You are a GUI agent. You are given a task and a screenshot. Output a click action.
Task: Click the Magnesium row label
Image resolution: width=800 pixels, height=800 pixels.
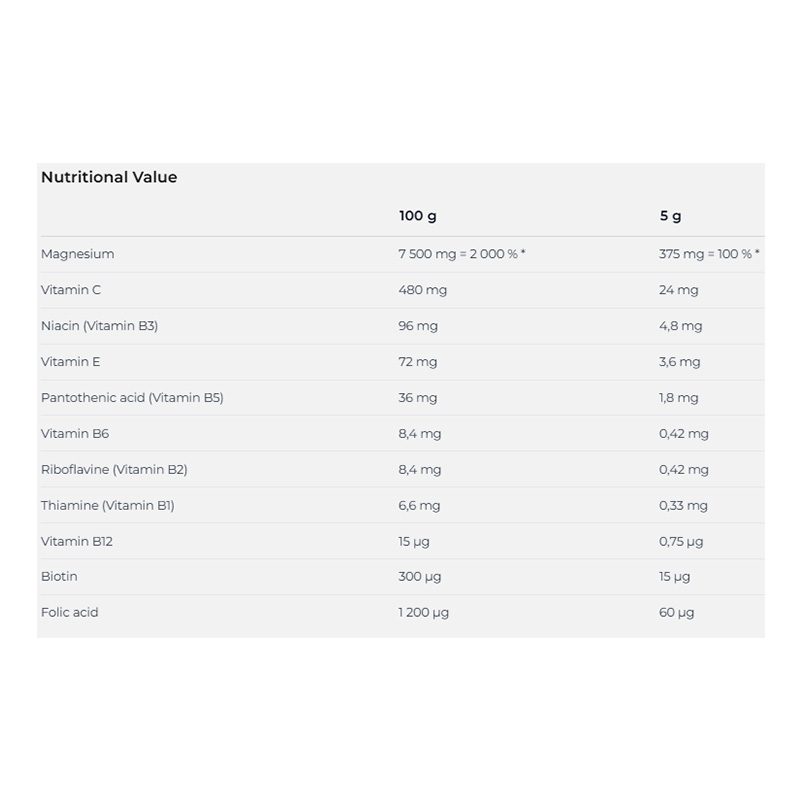coord(78,254)
